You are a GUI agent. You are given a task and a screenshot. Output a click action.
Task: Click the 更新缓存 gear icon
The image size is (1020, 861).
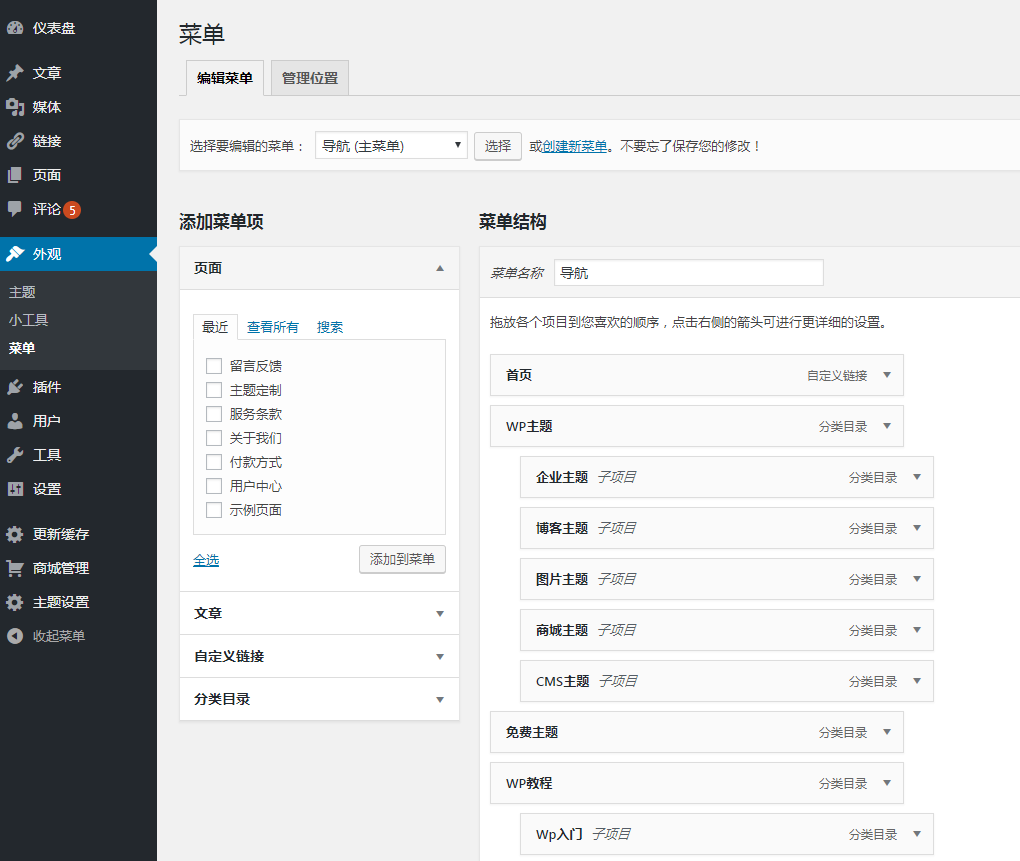pos(15,535)
